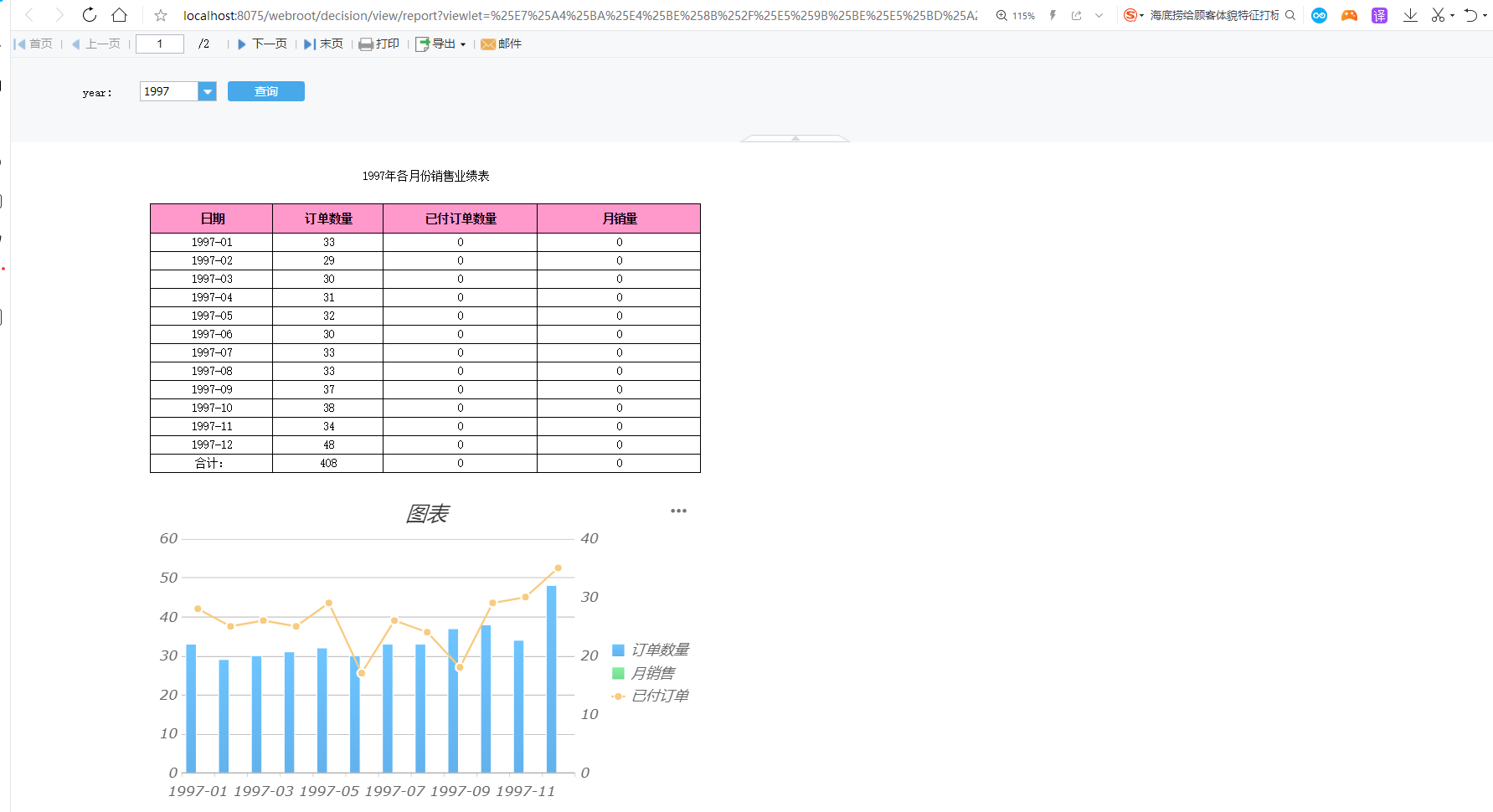Send report by email (邮件)

[501, 44]
